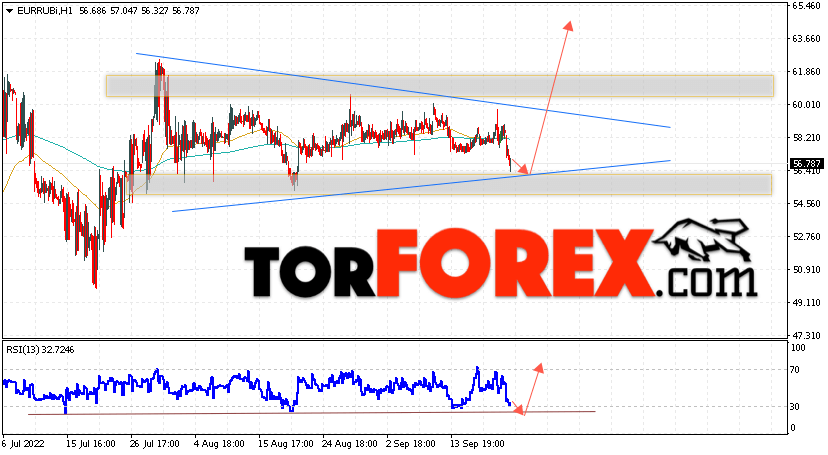
Task: Click the RSI scale value 70
Action: 796,370
